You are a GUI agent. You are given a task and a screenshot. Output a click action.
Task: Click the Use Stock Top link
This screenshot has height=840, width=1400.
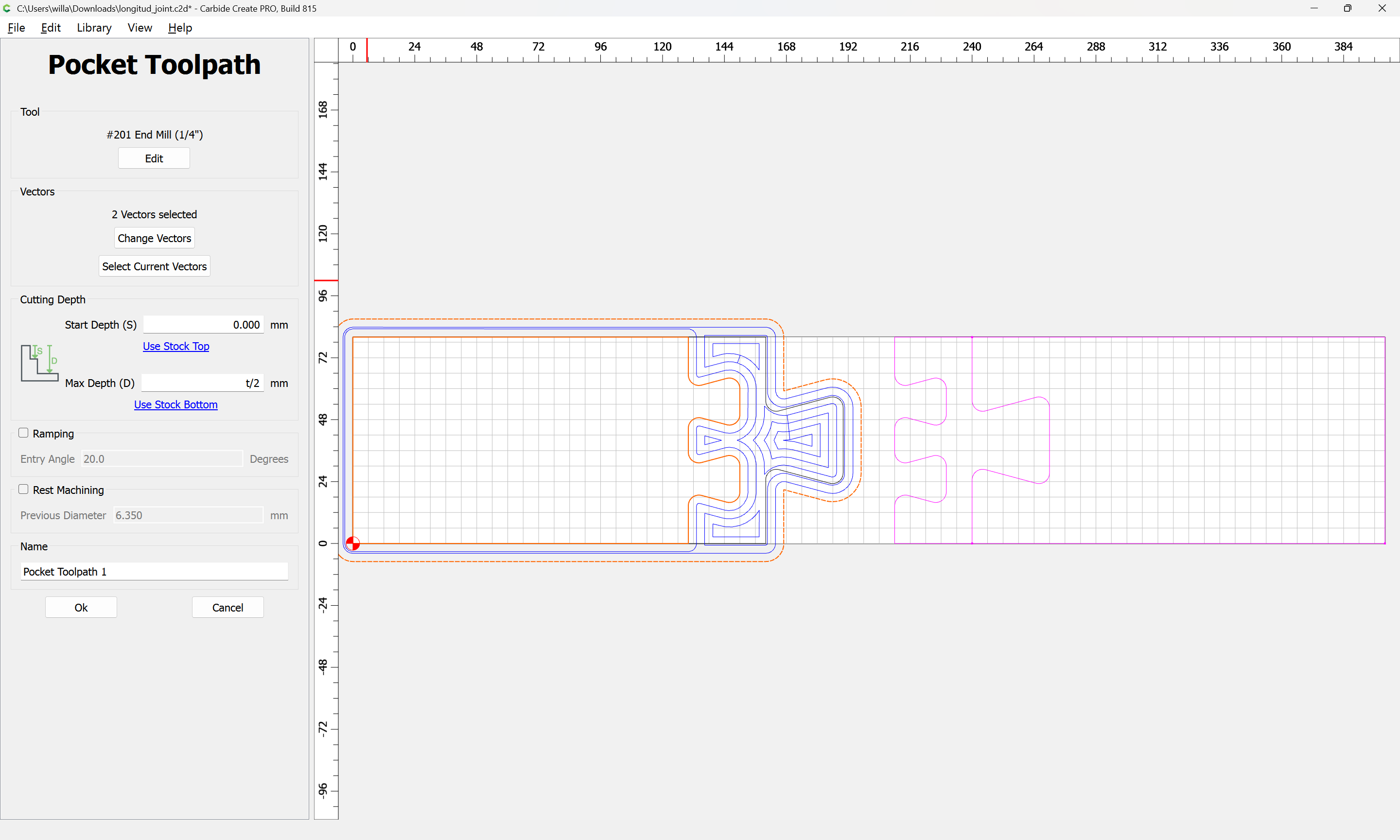[x=176, y=347]
